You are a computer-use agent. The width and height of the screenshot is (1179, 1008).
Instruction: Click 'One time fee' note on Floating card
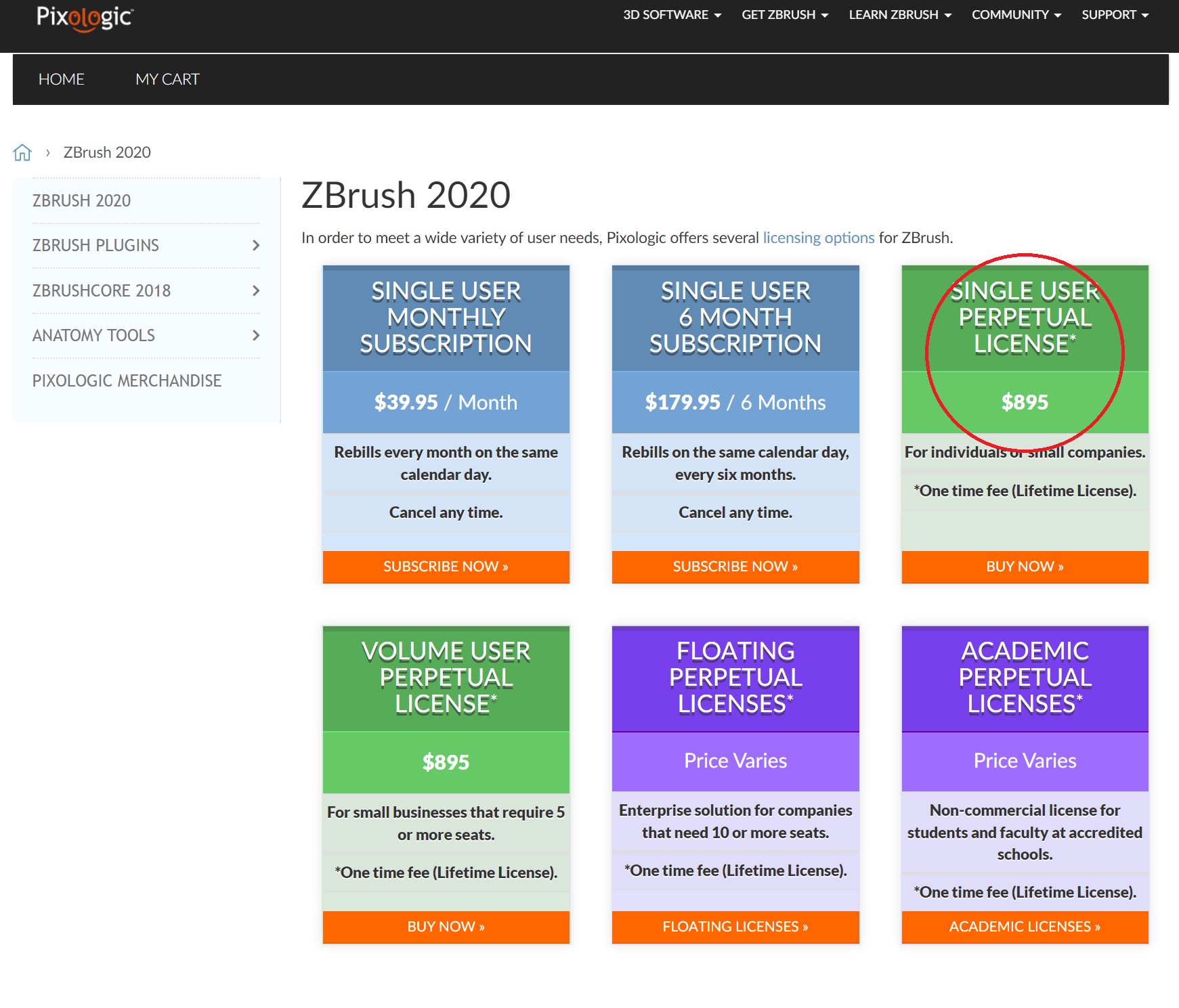pos(735,871)
